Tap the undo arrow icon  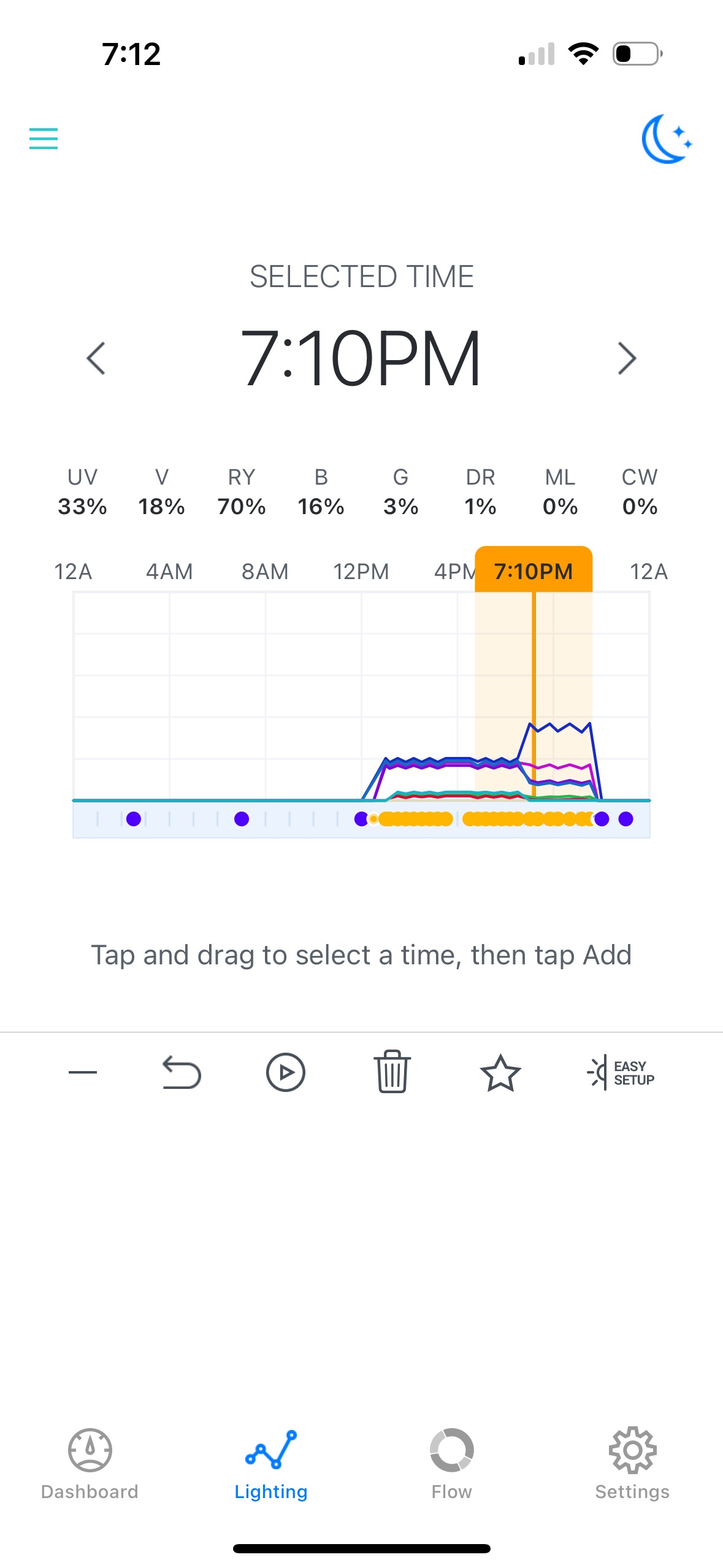(182, 1072)
